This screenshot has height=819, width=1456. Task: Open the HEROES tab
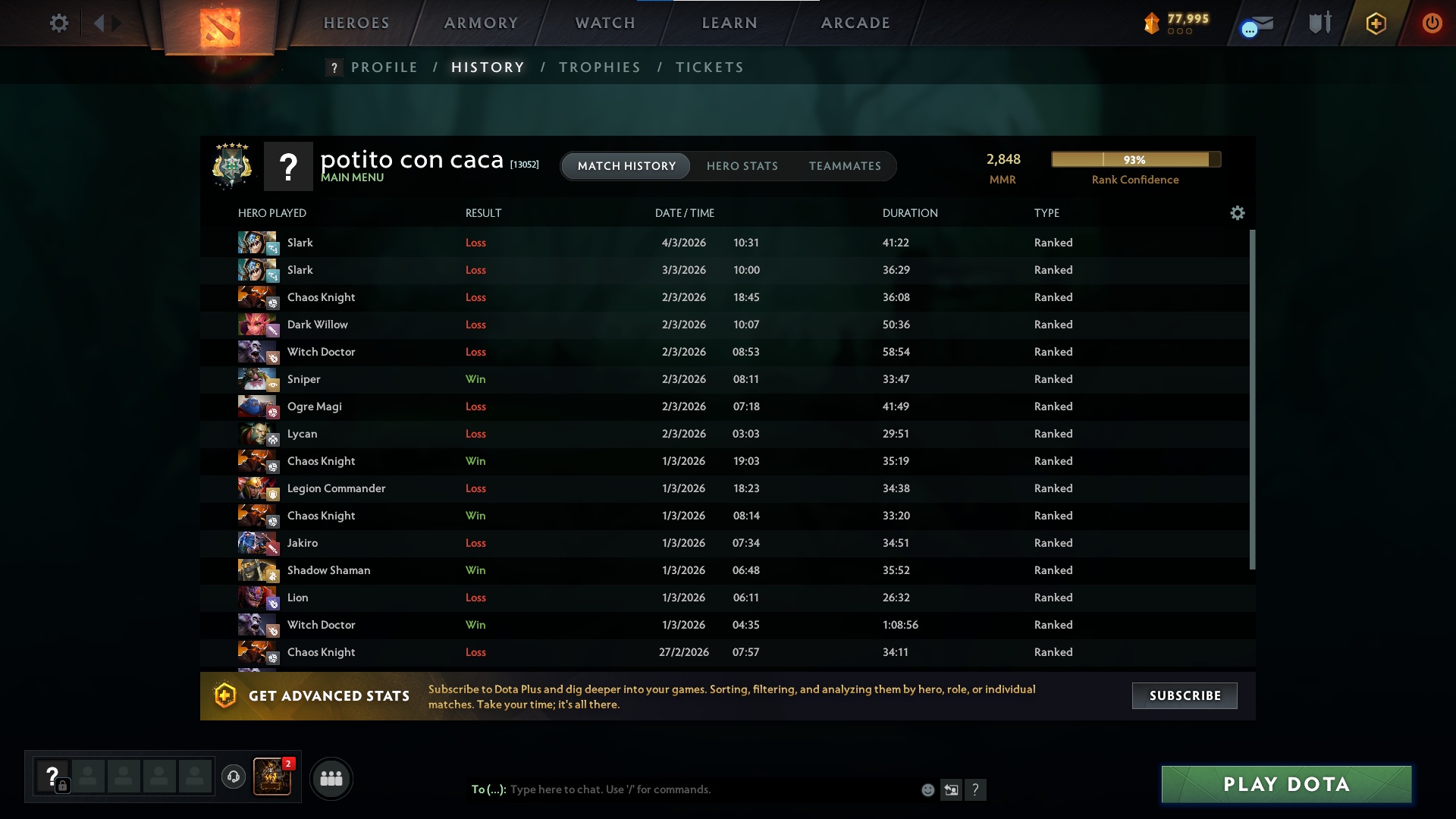[356, 24]
